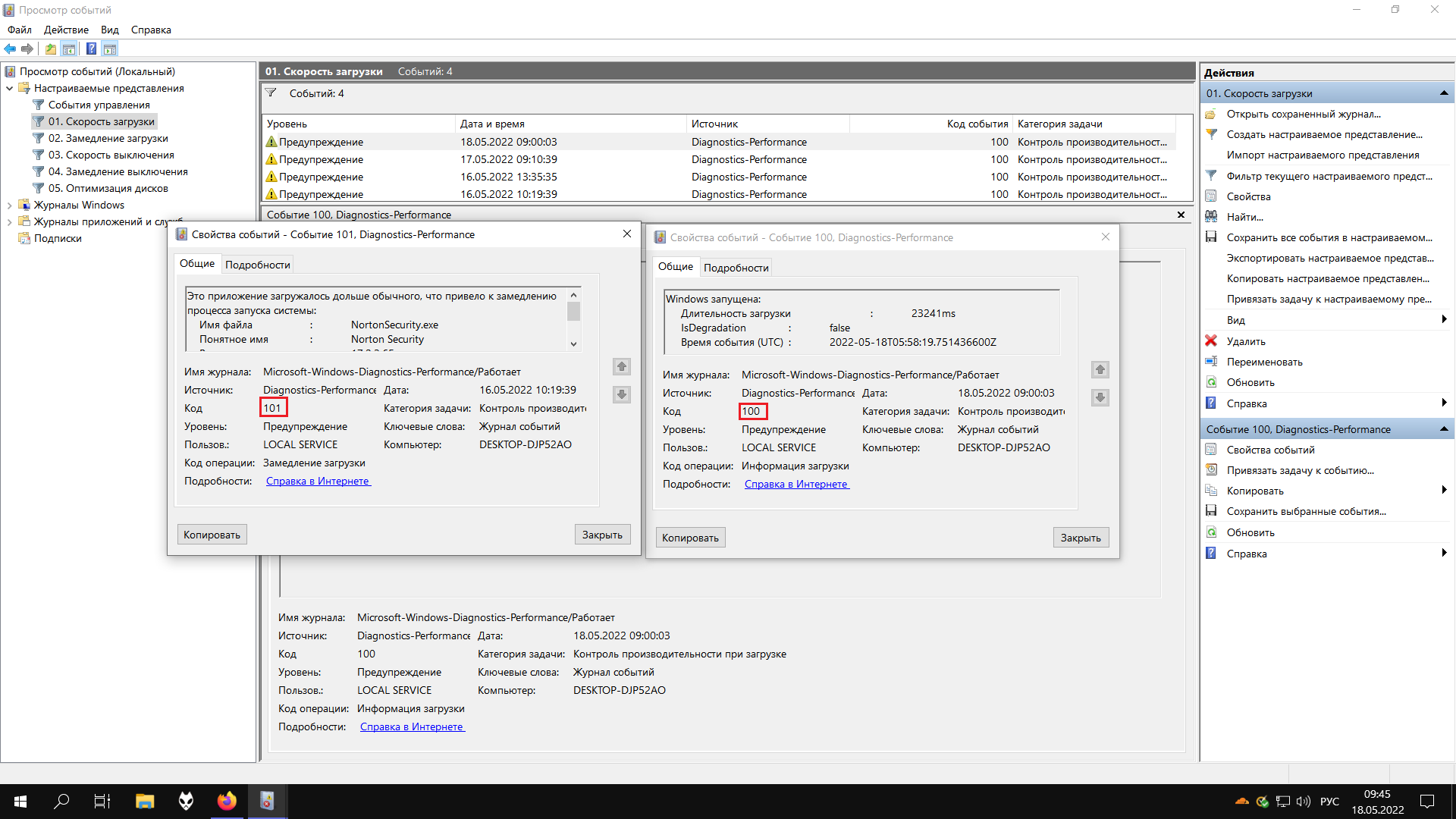
Task: Click 'Копировать' button in Event 101 dialog
Action: (212, 535)
